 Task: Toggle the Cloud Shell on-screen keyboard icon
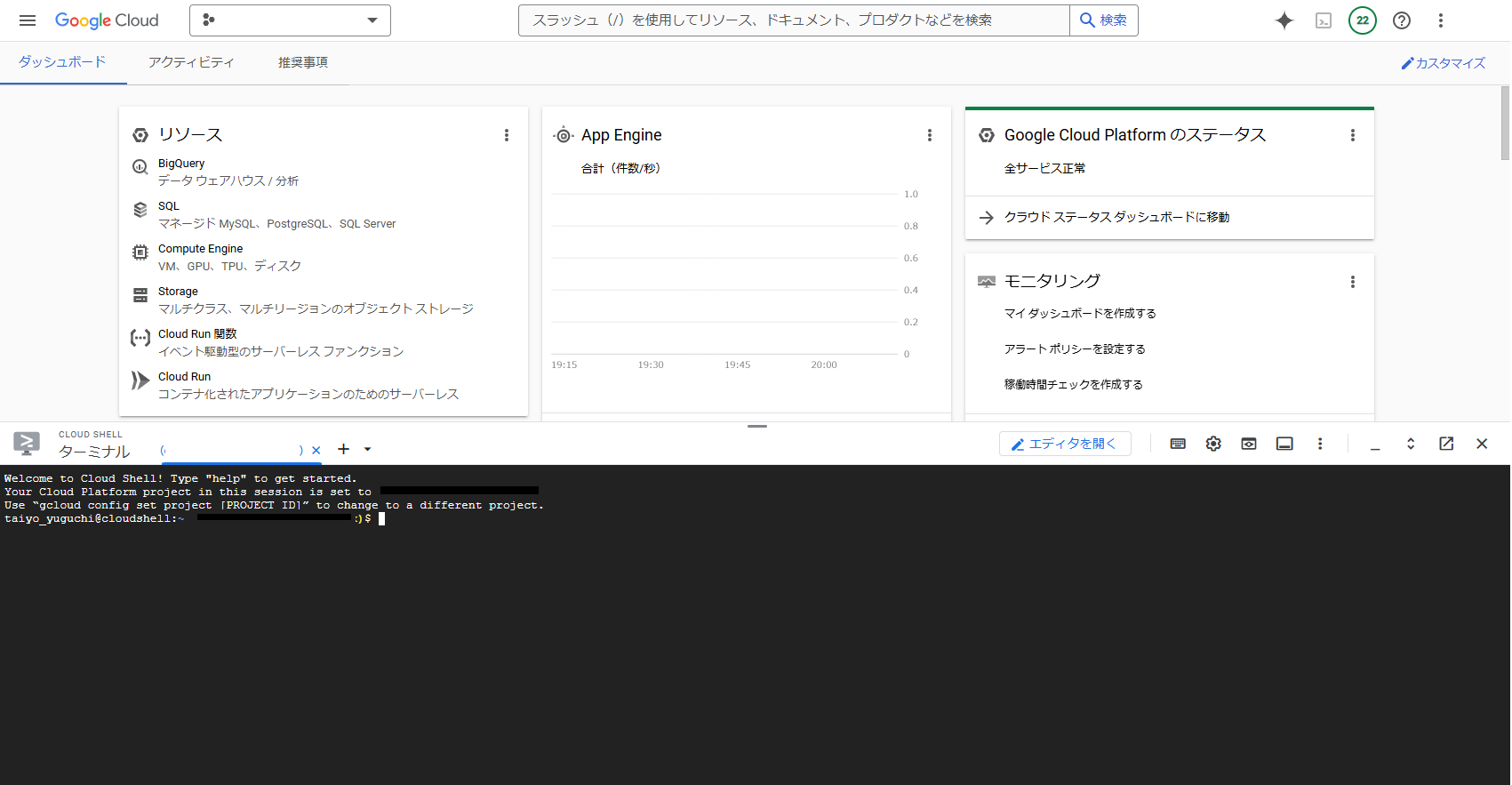coord(1178,444)
